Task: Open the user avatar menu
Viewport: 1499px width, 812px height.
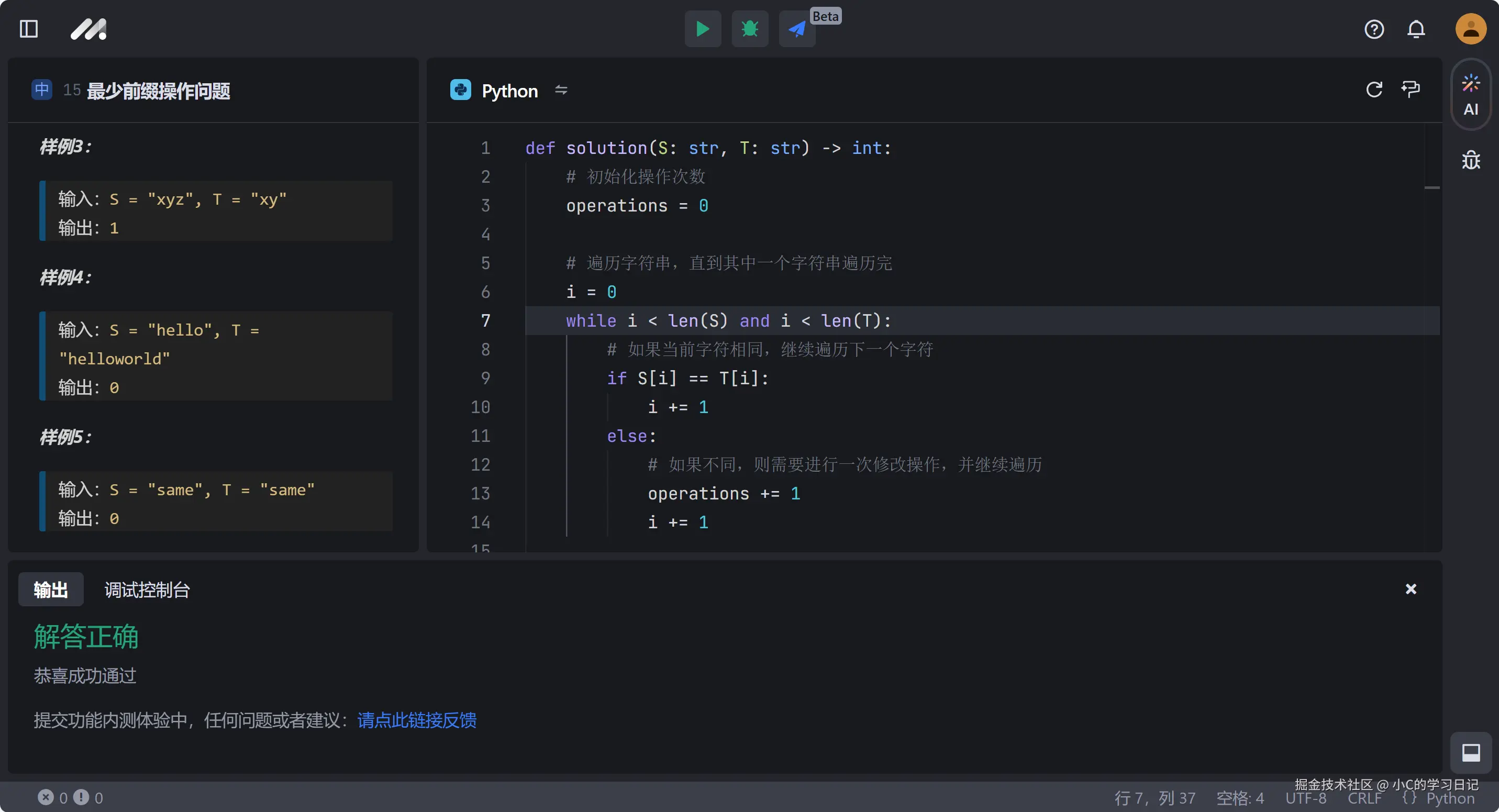Action: click(1471, 29)
